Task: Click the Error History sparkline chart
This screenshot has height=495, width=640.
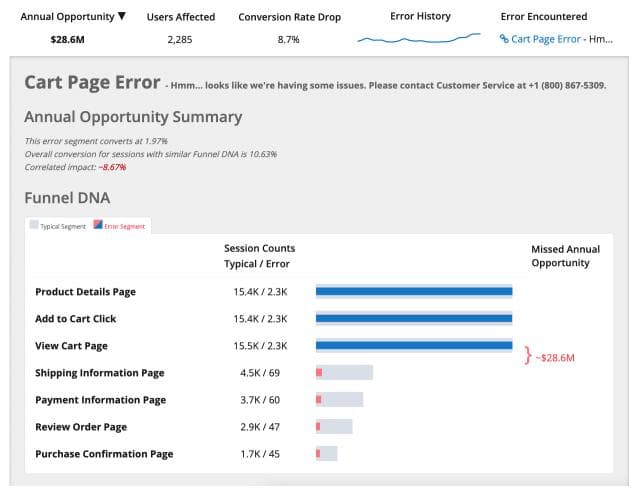Action: pos(419,39)
